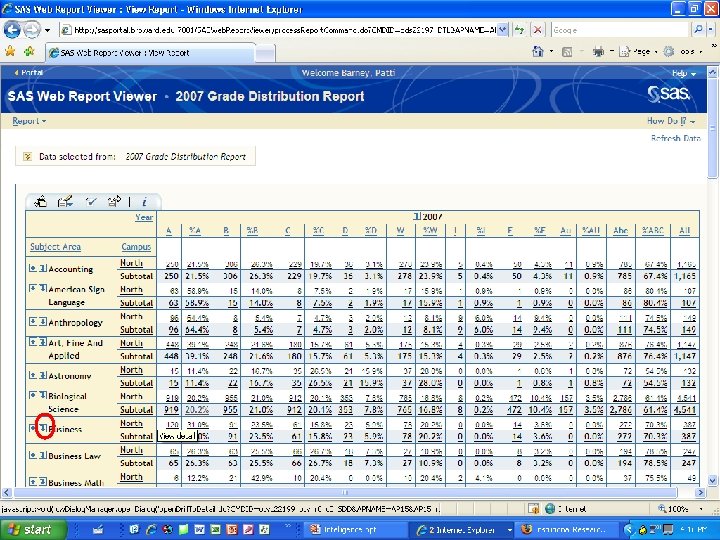Open the Report menu
Screen dimensions: 720x540
click(29, 121)
